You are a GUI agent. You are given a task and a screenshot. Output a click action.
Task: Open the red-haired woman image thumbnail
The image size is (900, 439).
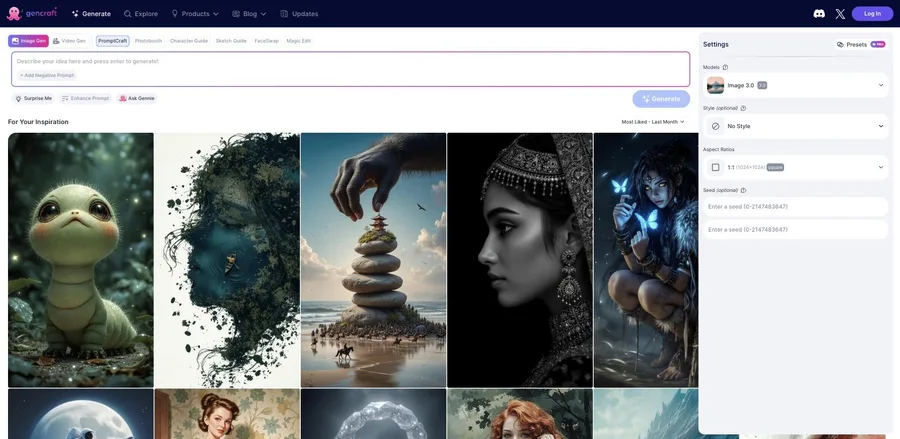pyautogui.click(x=520, y=414)
